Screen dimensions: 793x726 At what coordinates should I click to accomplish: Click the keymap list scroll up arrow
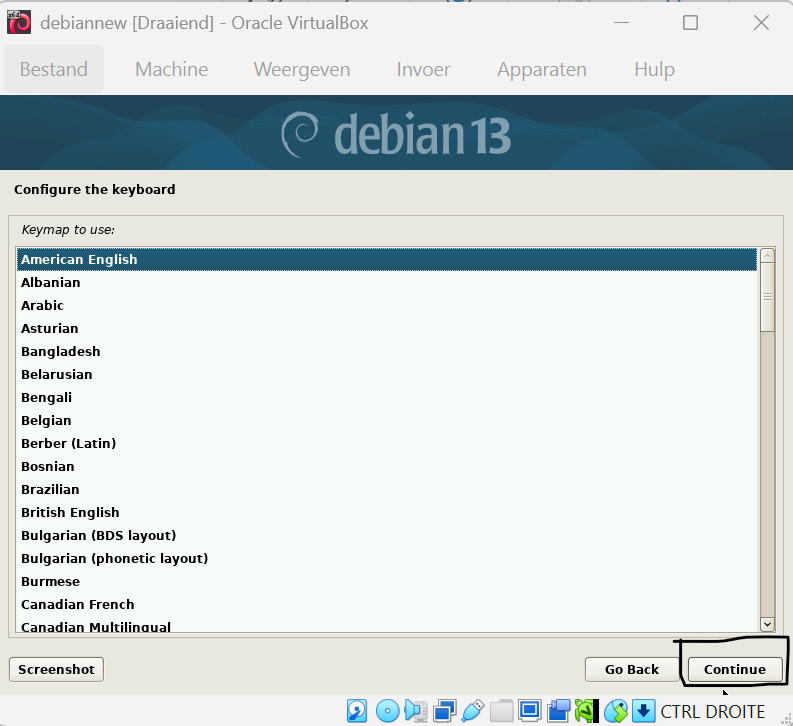767,255
